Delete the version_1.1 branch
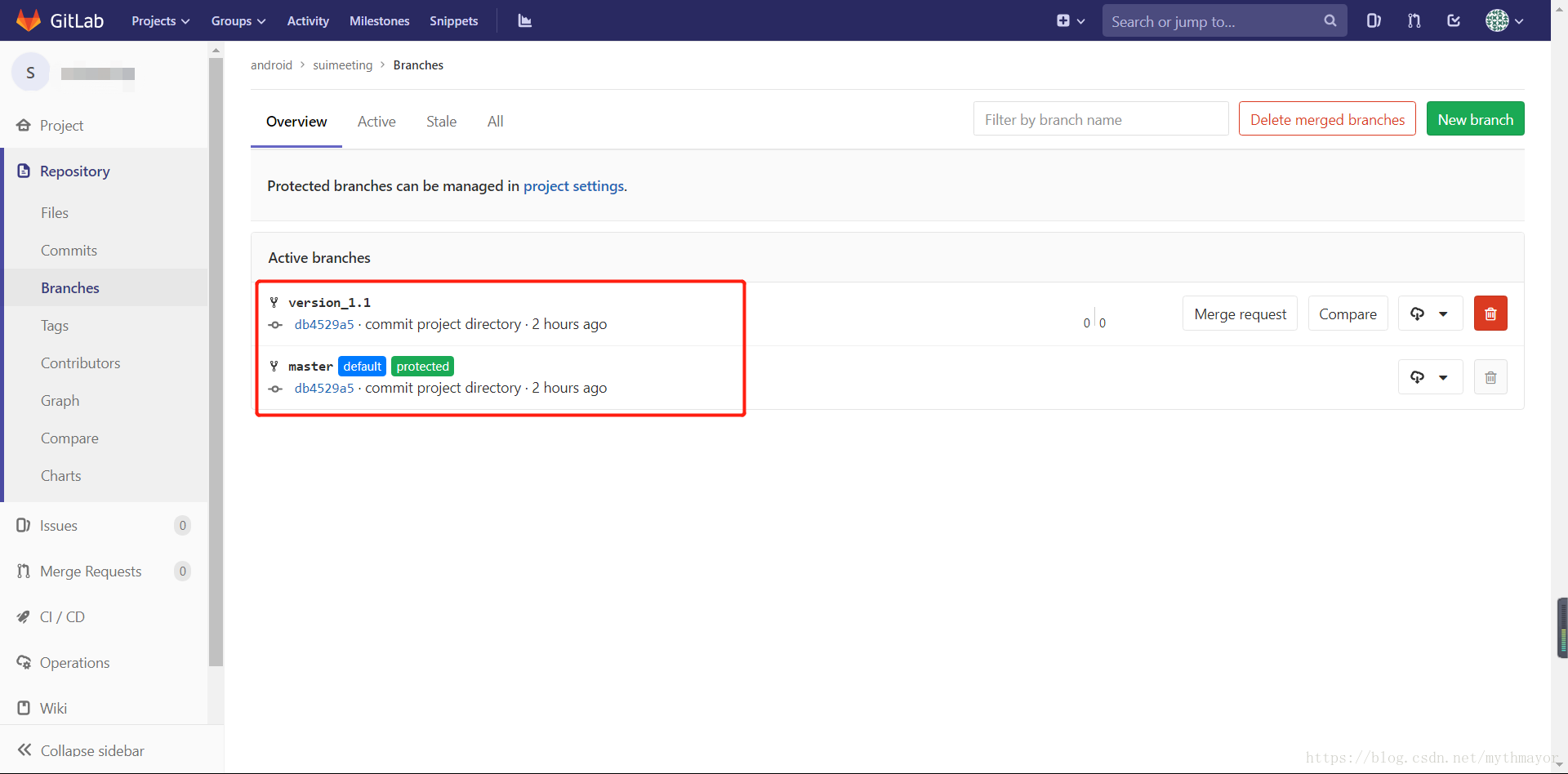 (x=1490, y=314)
